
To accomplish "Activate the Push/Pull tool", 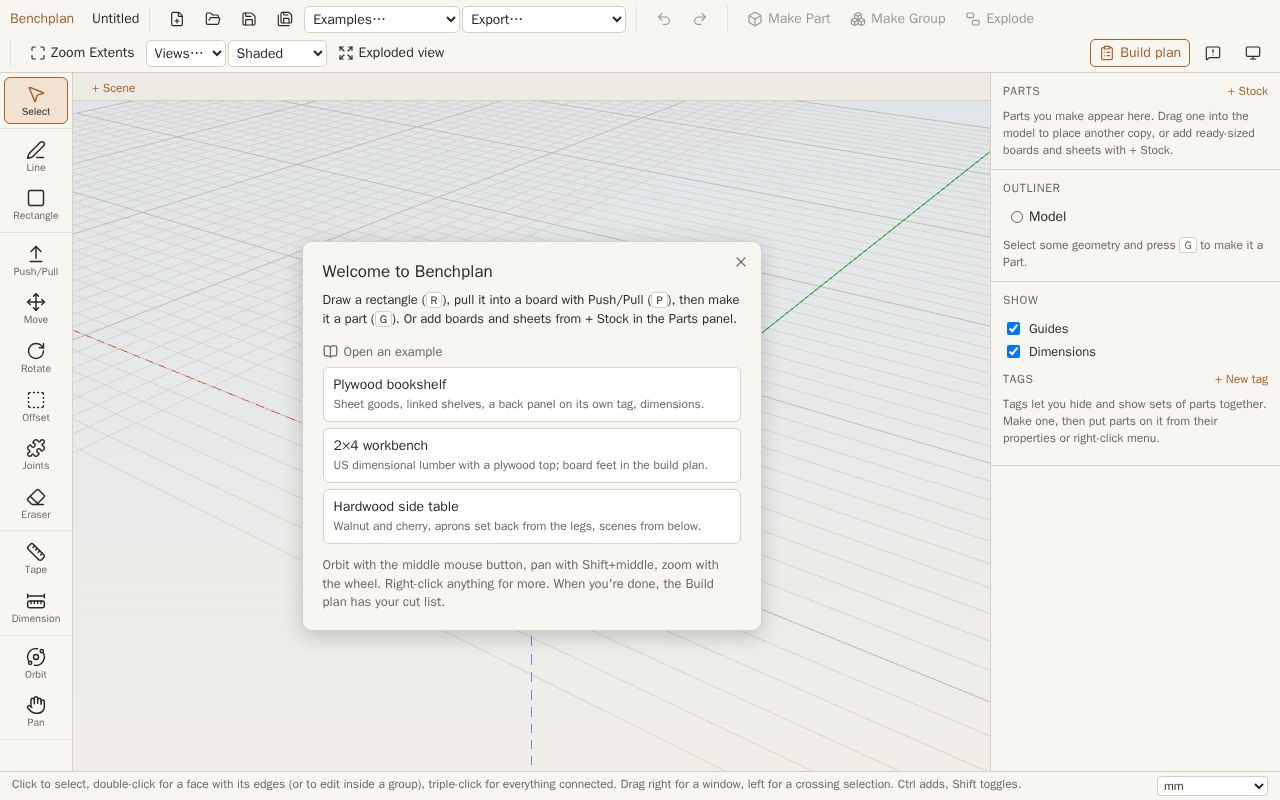I will pyautogui.click(x=36, y=261).
